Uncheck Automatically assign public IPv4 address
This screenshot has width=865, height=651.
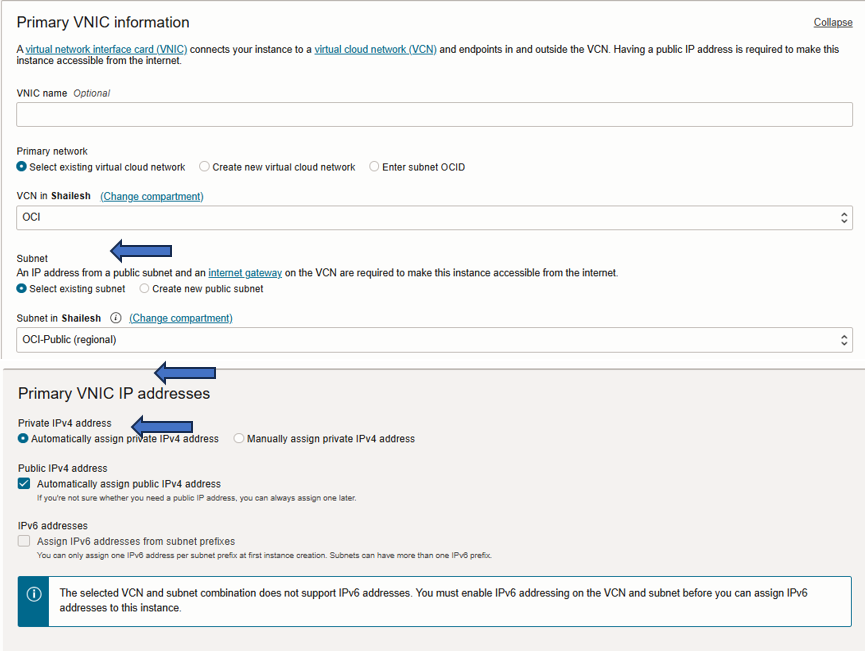(24, 484)
